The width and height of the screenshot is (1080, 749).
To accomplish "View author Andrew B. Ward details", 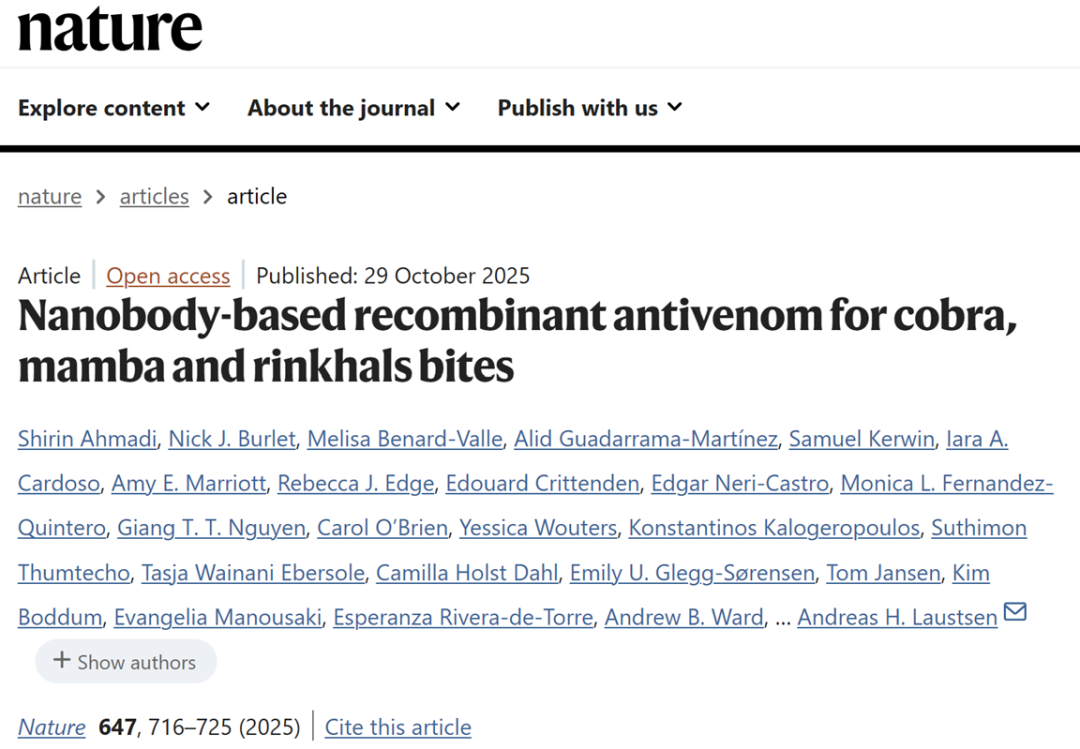I will pos(684,617).
